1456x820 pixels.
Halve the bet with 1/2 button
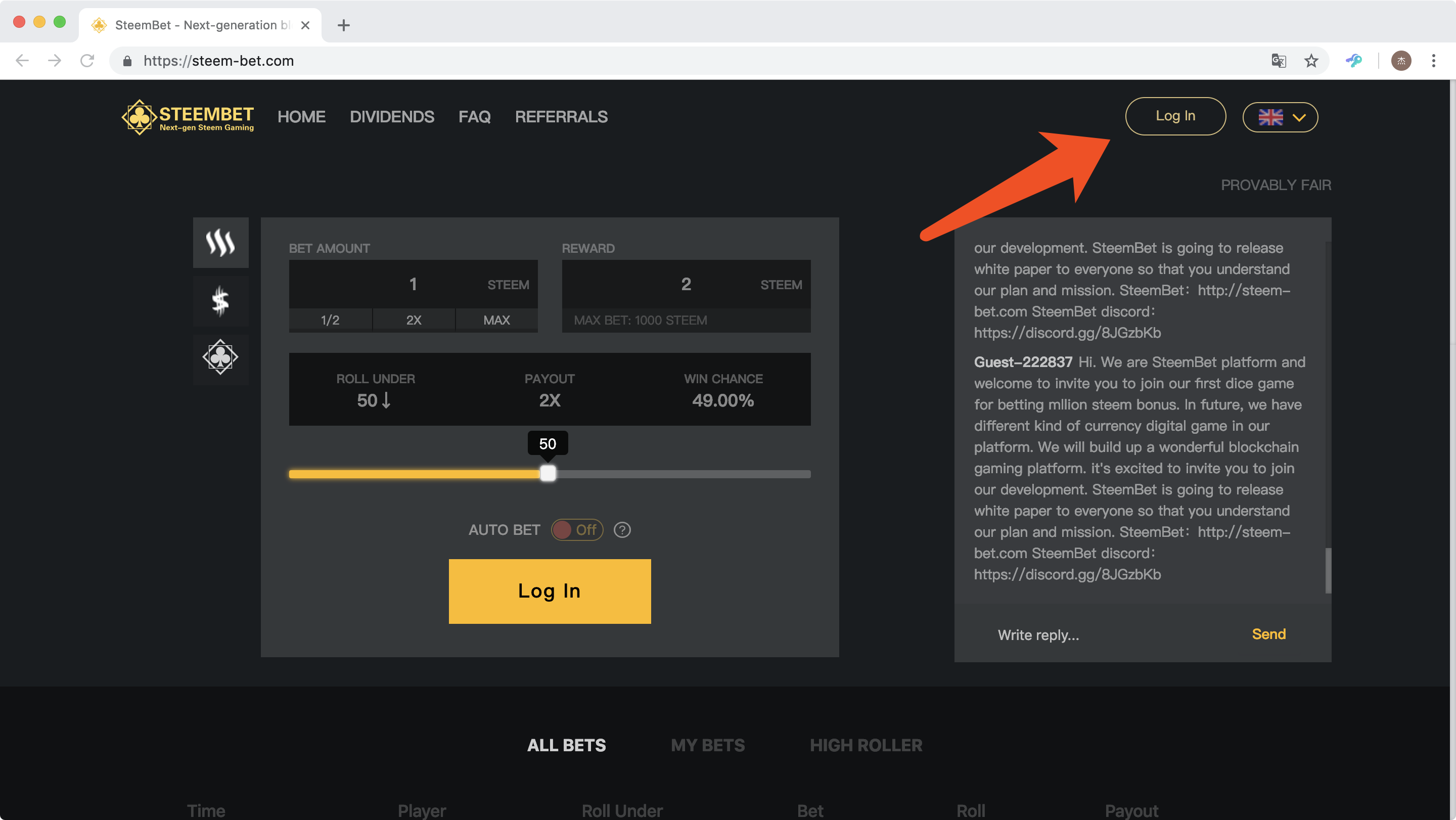point(330,320)
